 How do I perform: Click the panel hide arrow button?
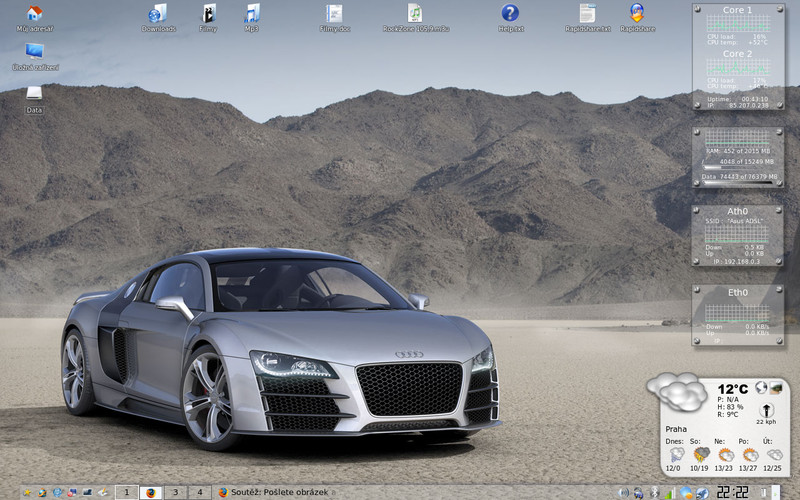[x=776, y=492]
